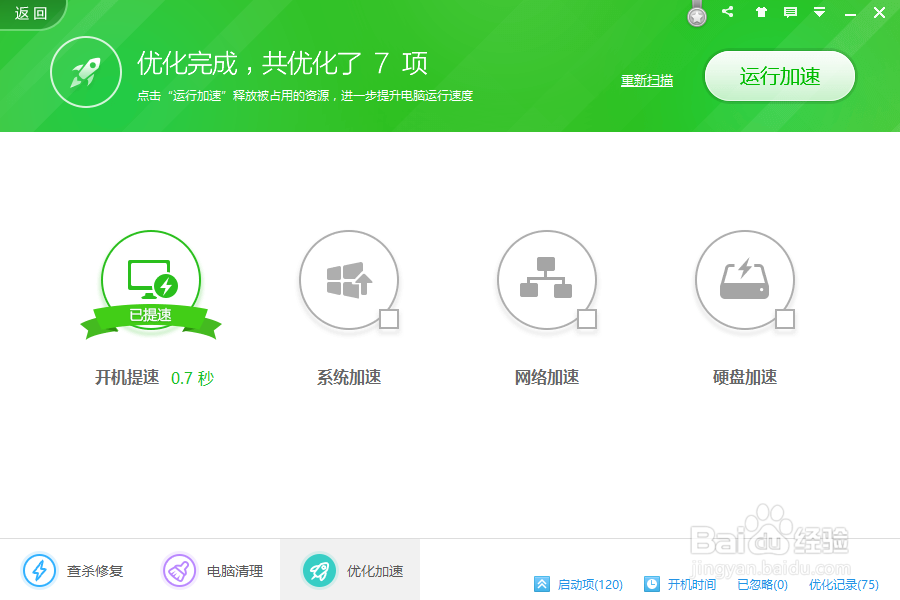The width and height of the screenshot is (900, 600).
Task: Click the 重新扫描 rescan link
Action: tap(646, 81)
